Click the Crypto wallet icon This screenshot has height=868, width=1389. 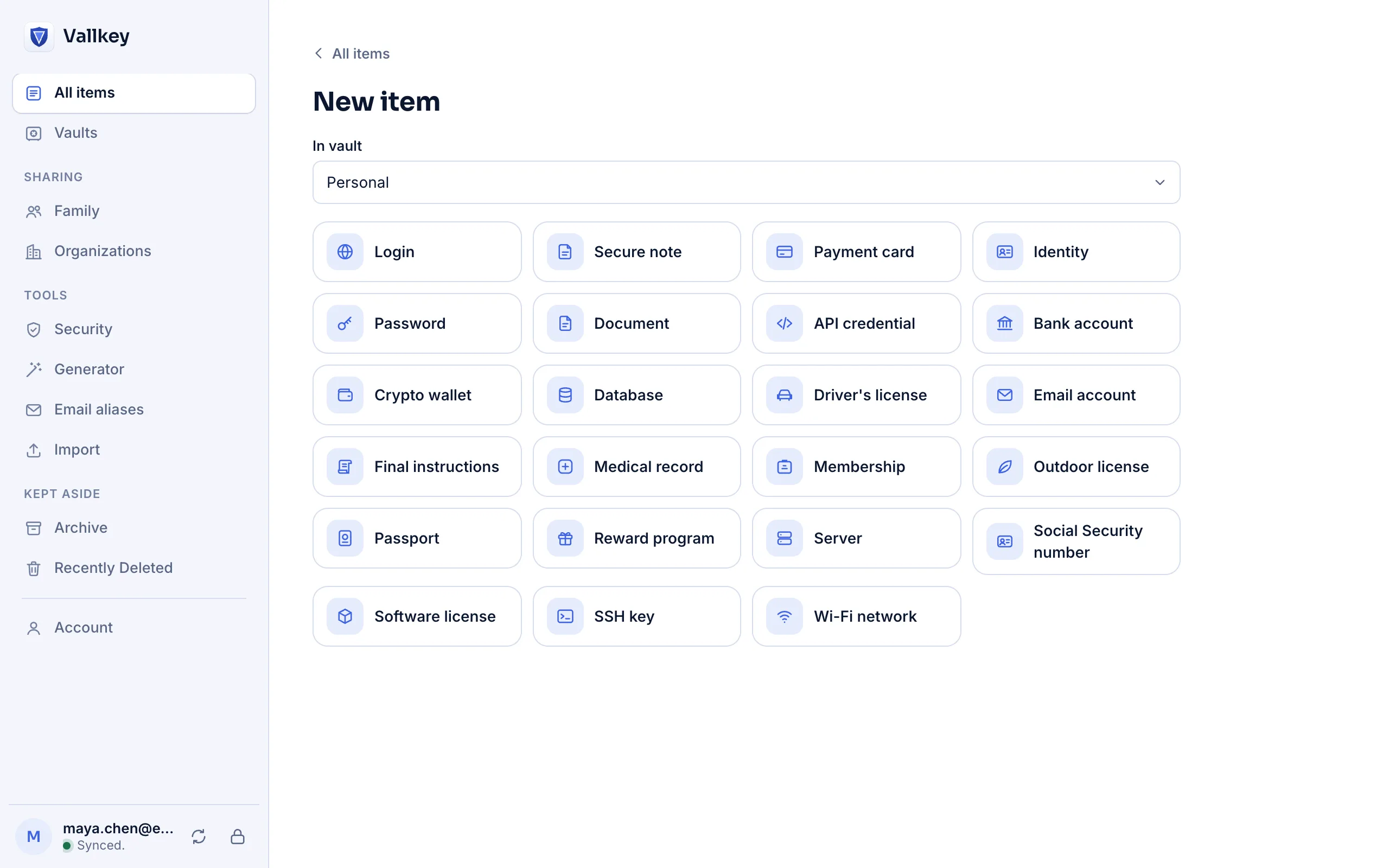[x=345, y=395]
